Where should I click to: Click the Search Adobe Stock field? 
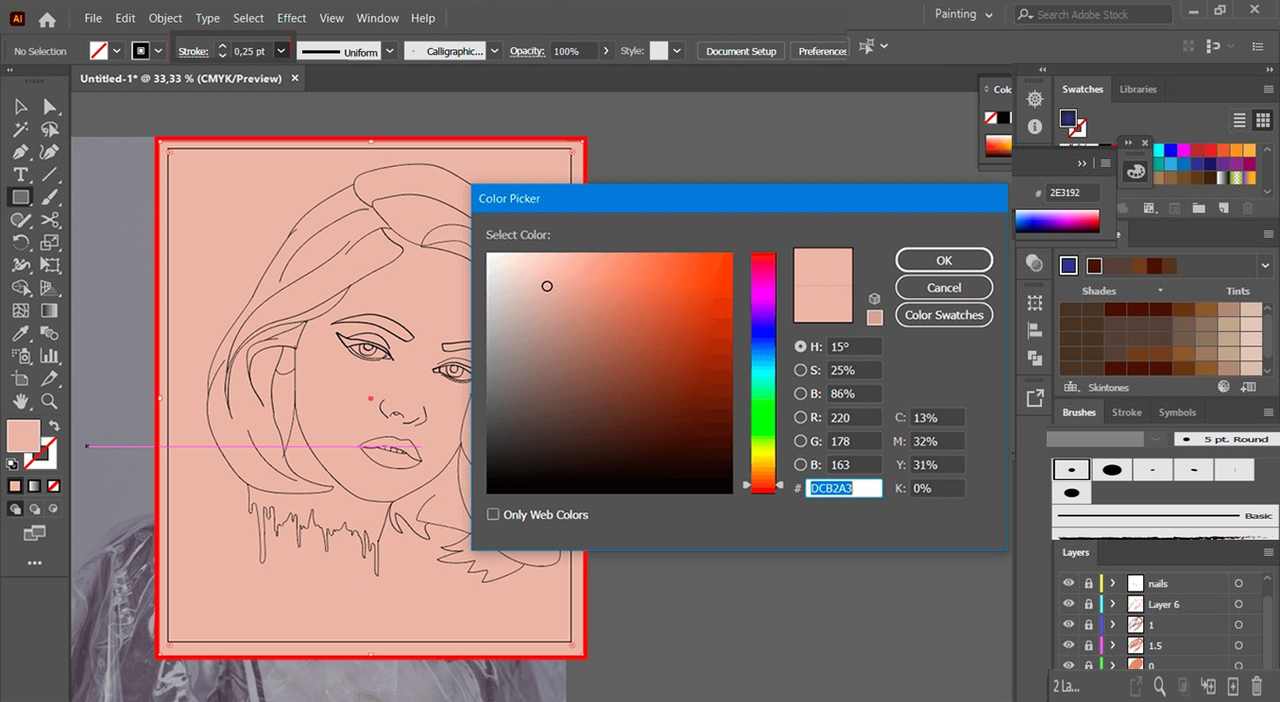pos(1092,14)
